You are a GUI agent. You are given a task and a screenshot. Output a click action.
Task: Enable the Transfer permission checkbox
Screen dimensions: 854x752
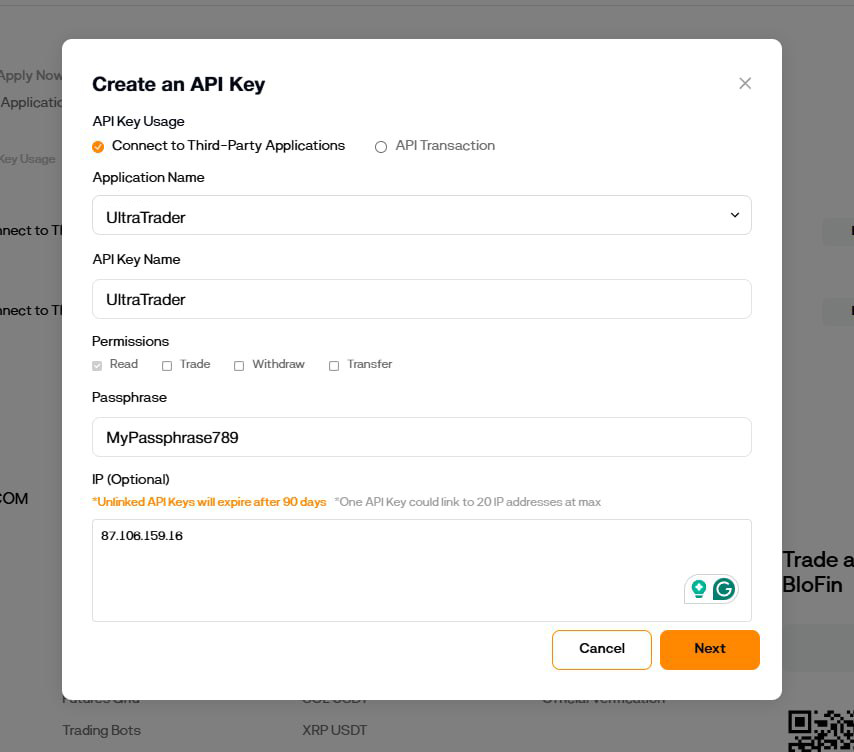[x=334, y=365]
